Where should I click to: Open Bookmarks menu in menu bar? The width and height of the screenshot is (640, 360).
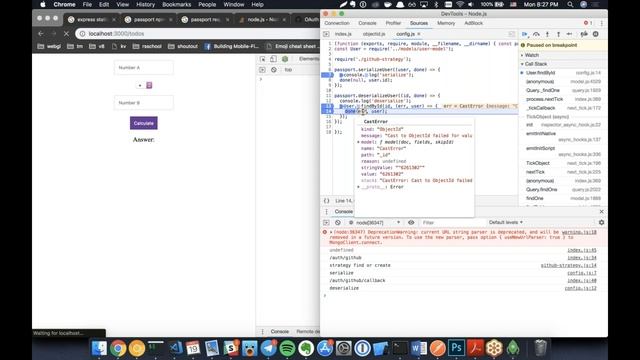(176, 4)
